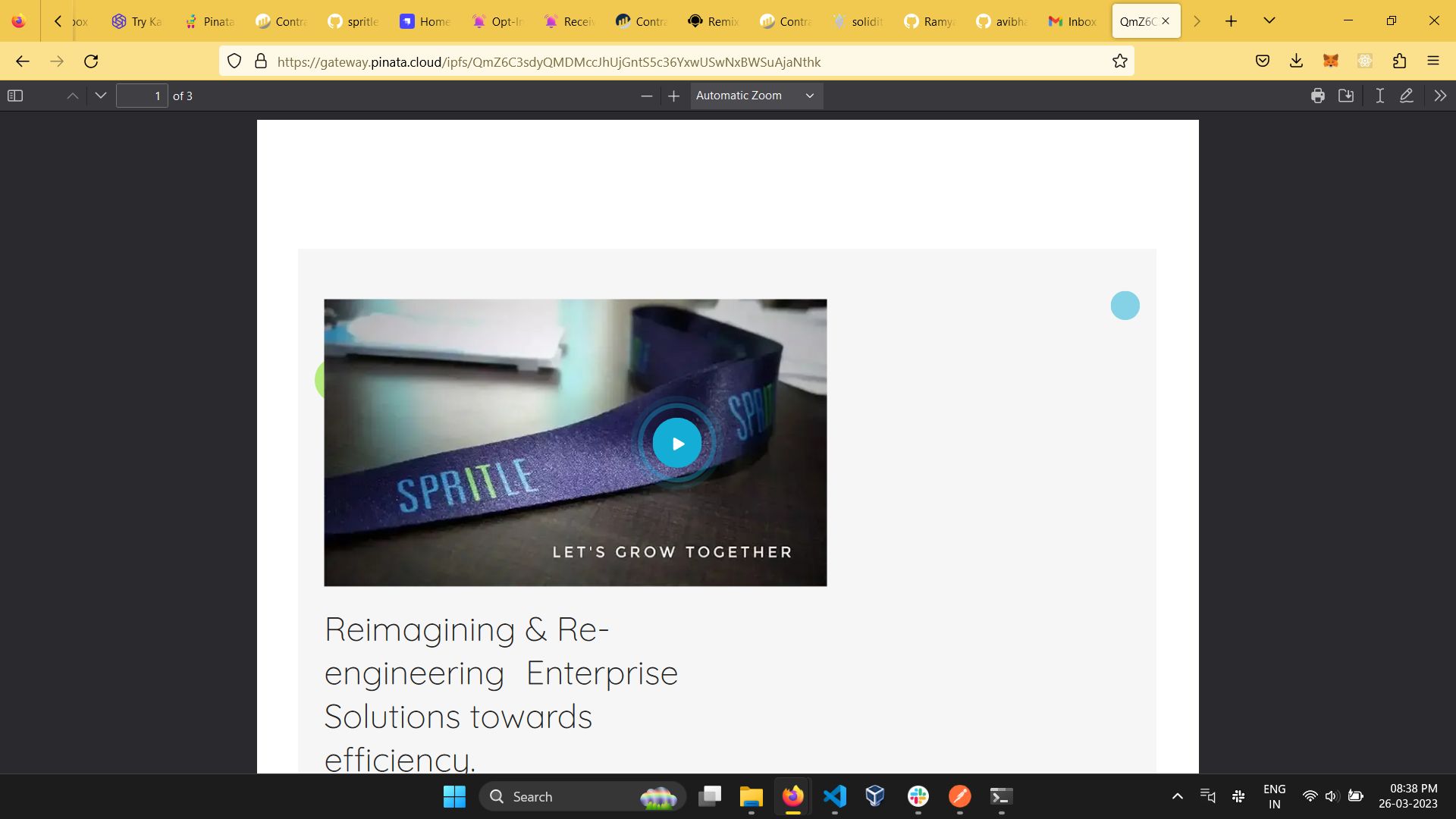Click the Spritle video thumbnail image

click(575, 442)
